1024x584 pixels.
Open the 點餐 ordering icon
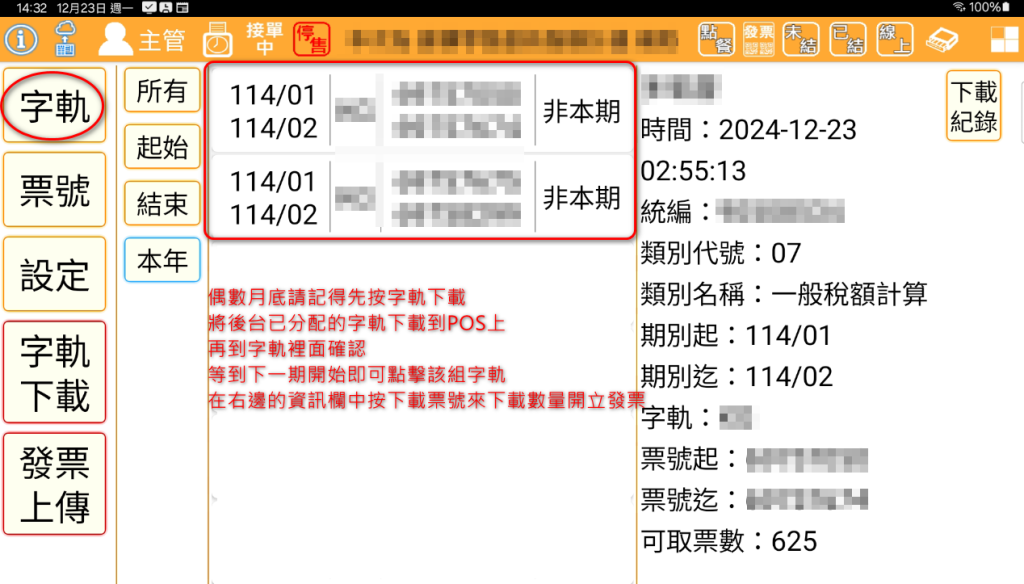pyautogui.click(x=716, y=40)
